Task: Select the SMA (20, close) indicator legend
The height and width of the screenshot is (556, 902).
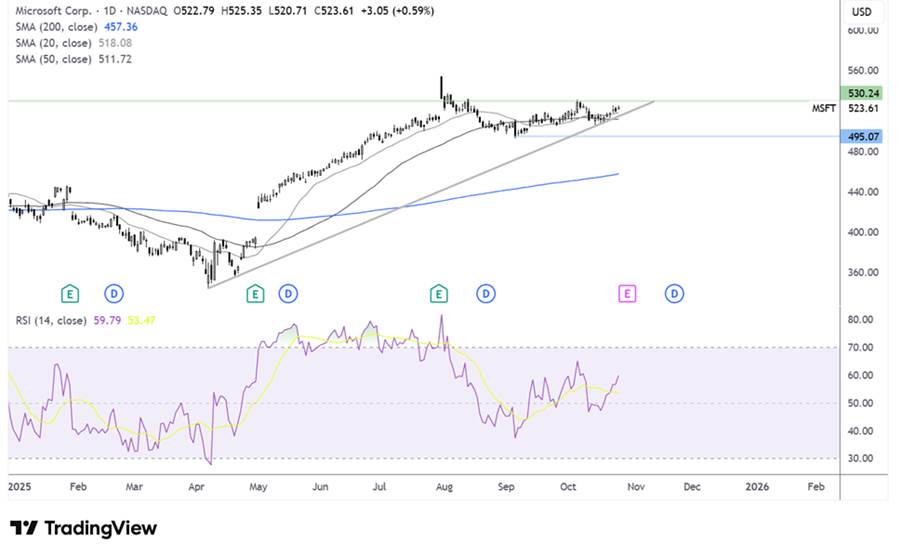Action: tap(53, 43)
